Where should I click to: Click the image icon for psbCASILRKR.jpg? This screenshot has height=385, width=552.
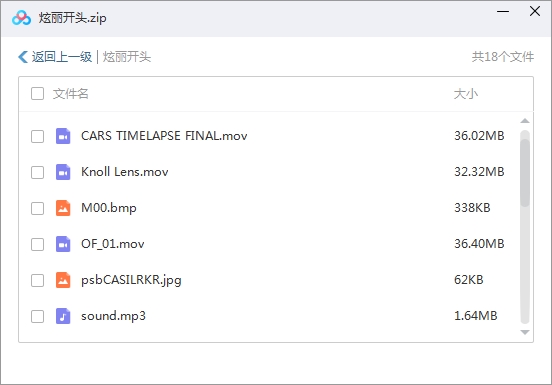tap(63, 280)
